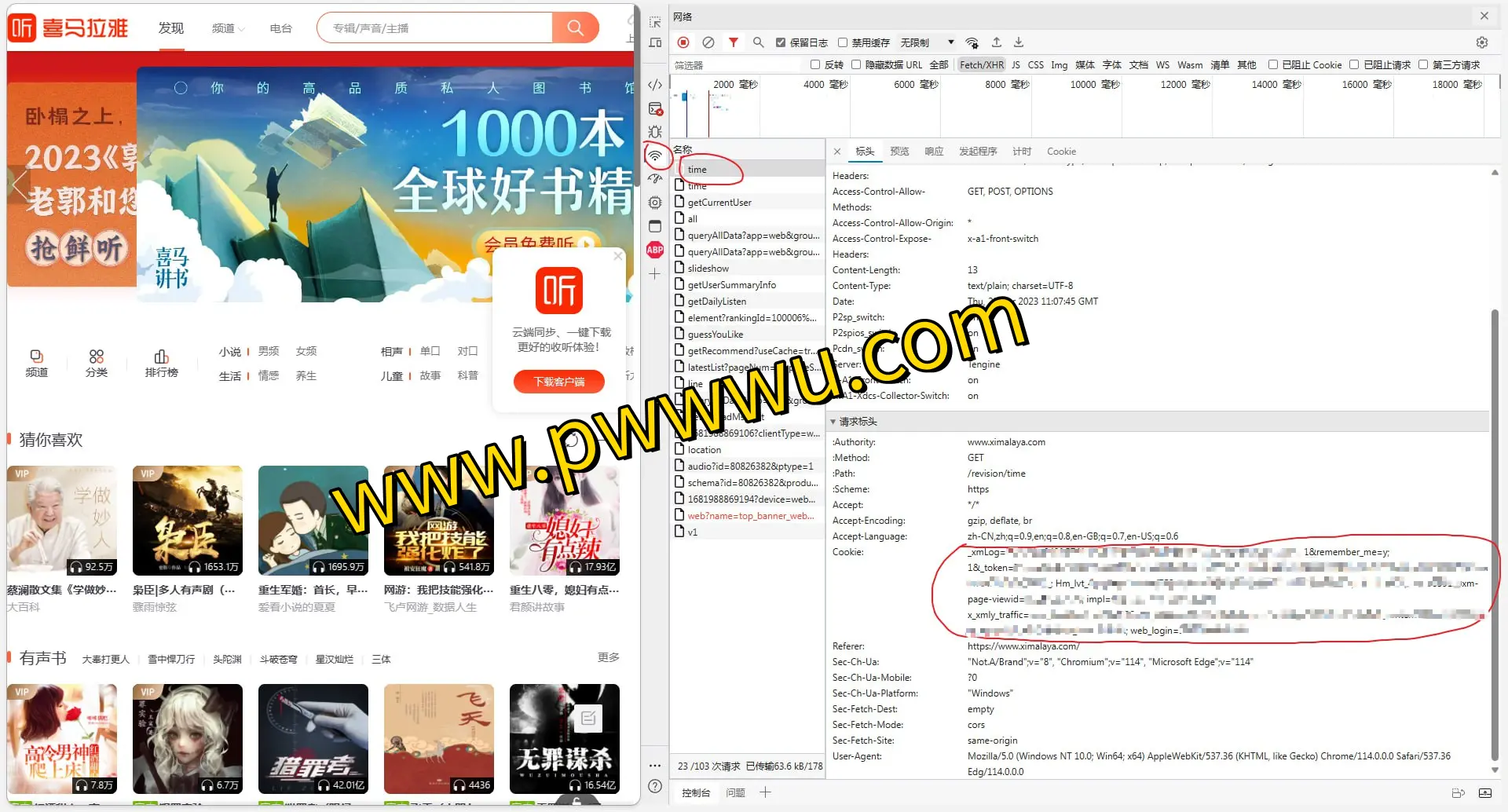Click the 专辑/声音/主播 search field

pos(436,28)
